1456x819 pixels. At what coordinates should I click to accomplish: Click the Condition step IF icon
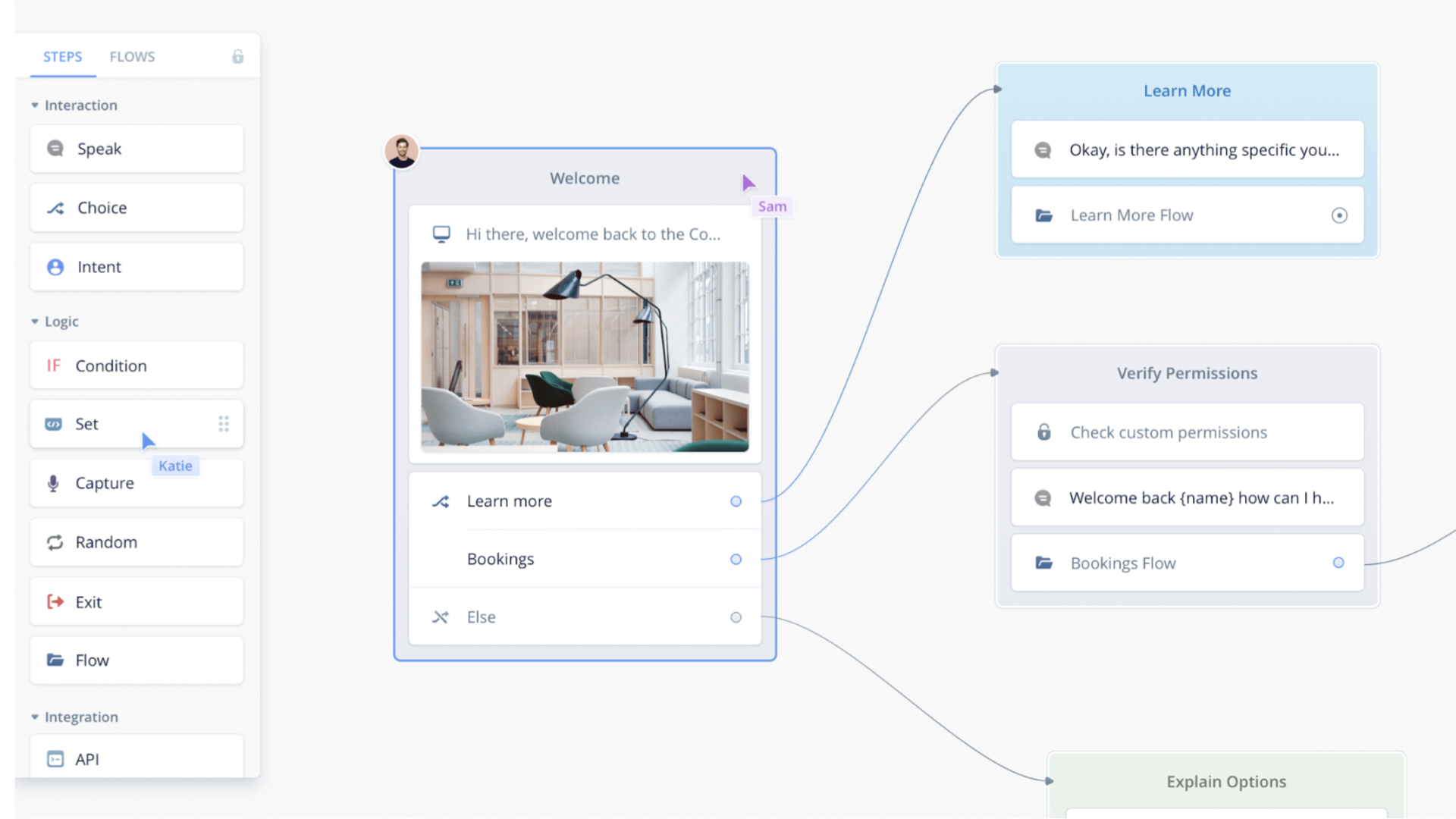[x=54, y=366]
